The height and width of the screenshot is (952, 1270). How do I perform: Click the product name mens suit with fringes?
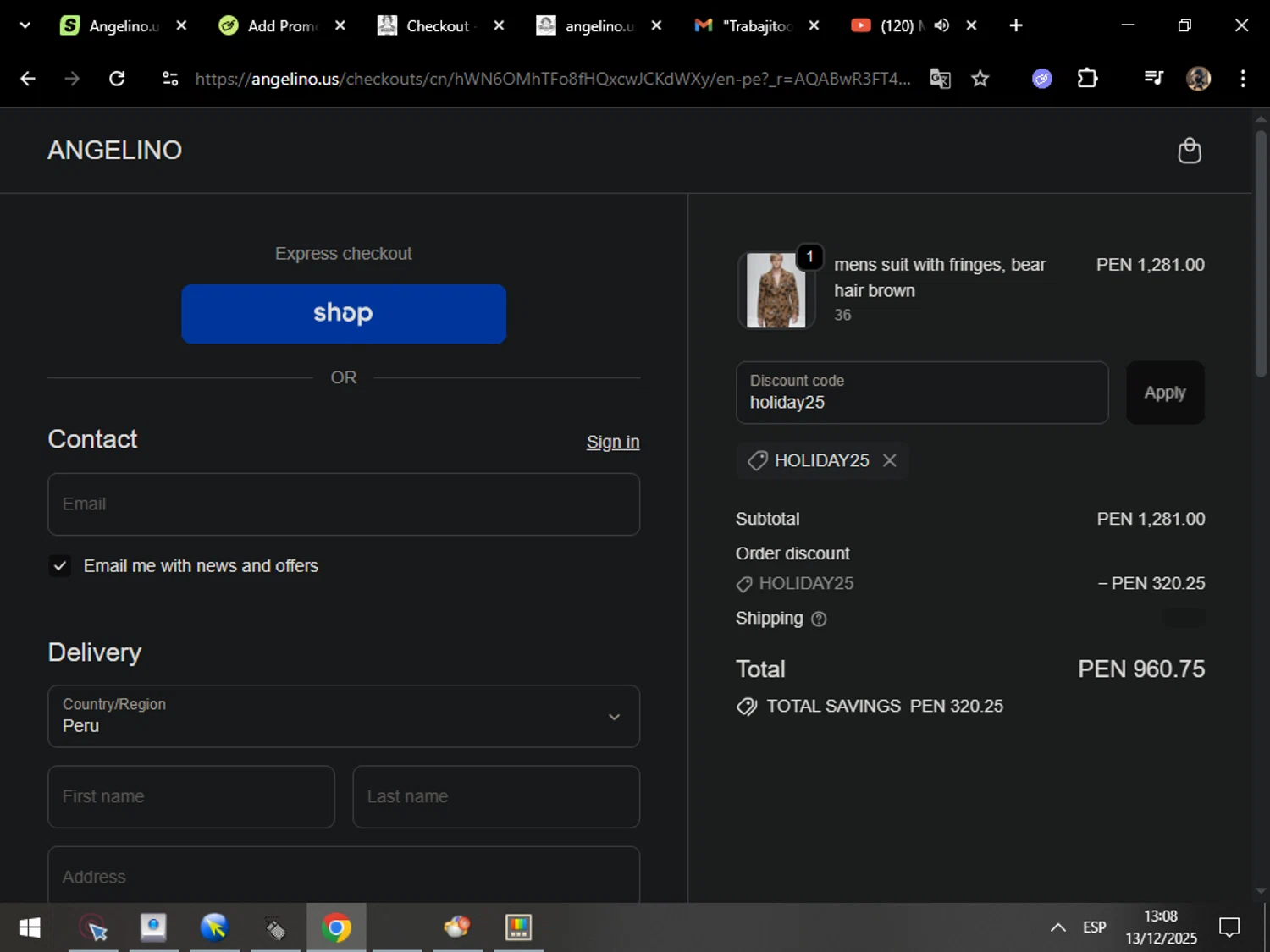[940, 278]
